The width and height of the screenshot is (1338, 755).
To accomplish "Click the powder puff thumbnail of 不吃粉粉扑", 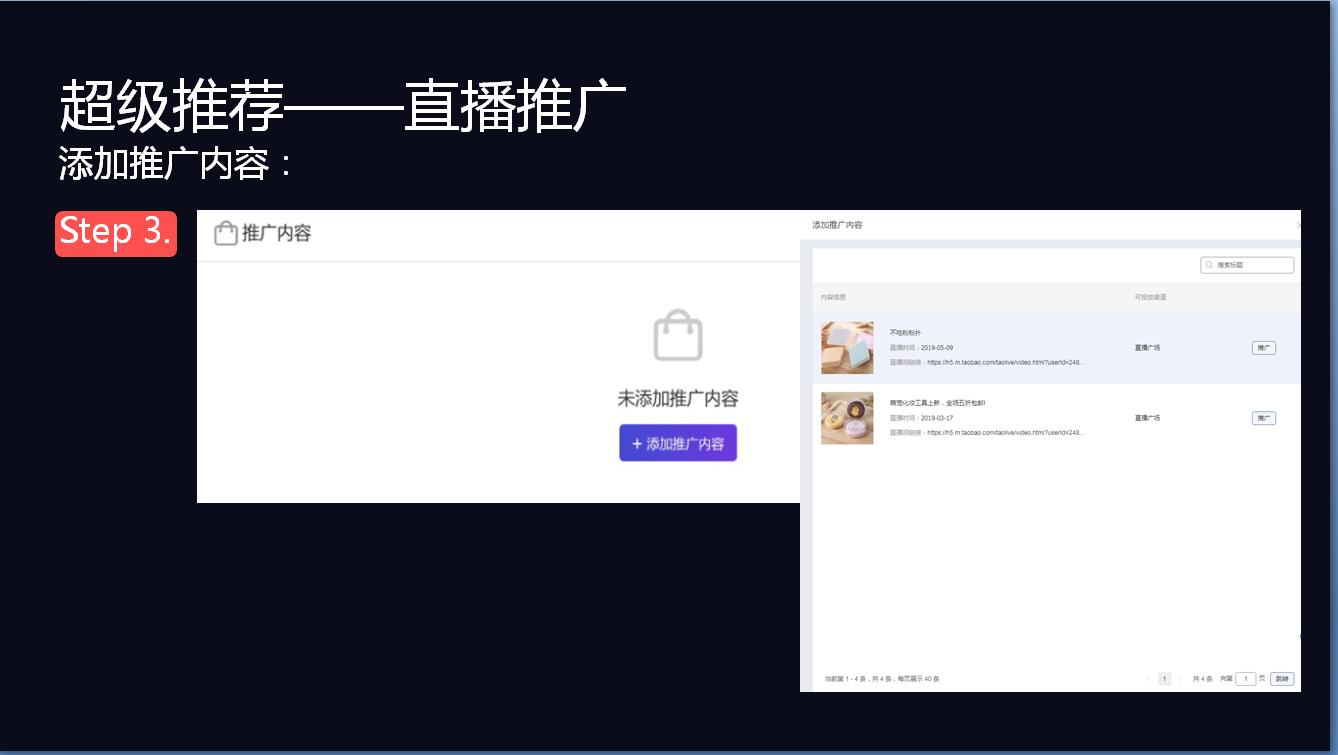I will click(x=846, y=348).
